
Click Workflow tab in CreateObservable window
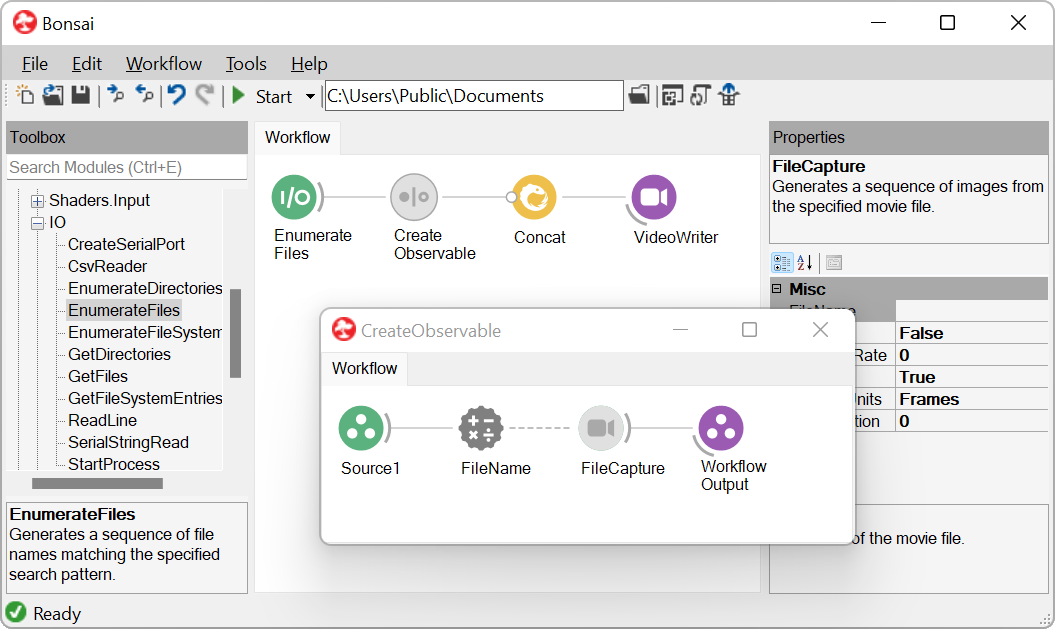click(365, 368)
